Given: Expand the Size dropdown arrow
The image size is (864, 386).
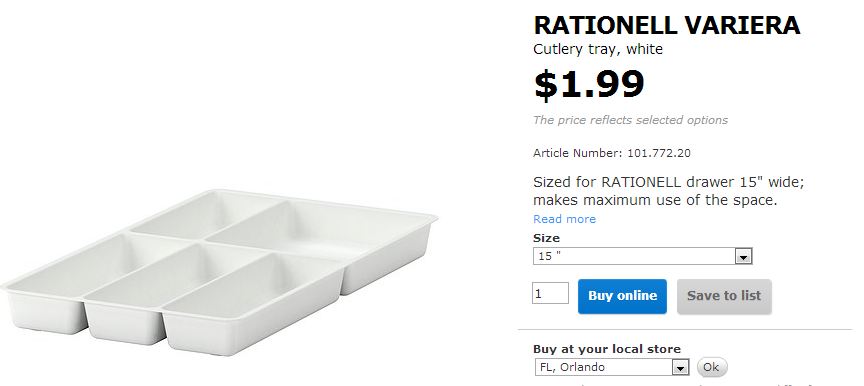Looking at the screenshot, I should [x=743, y=257].
